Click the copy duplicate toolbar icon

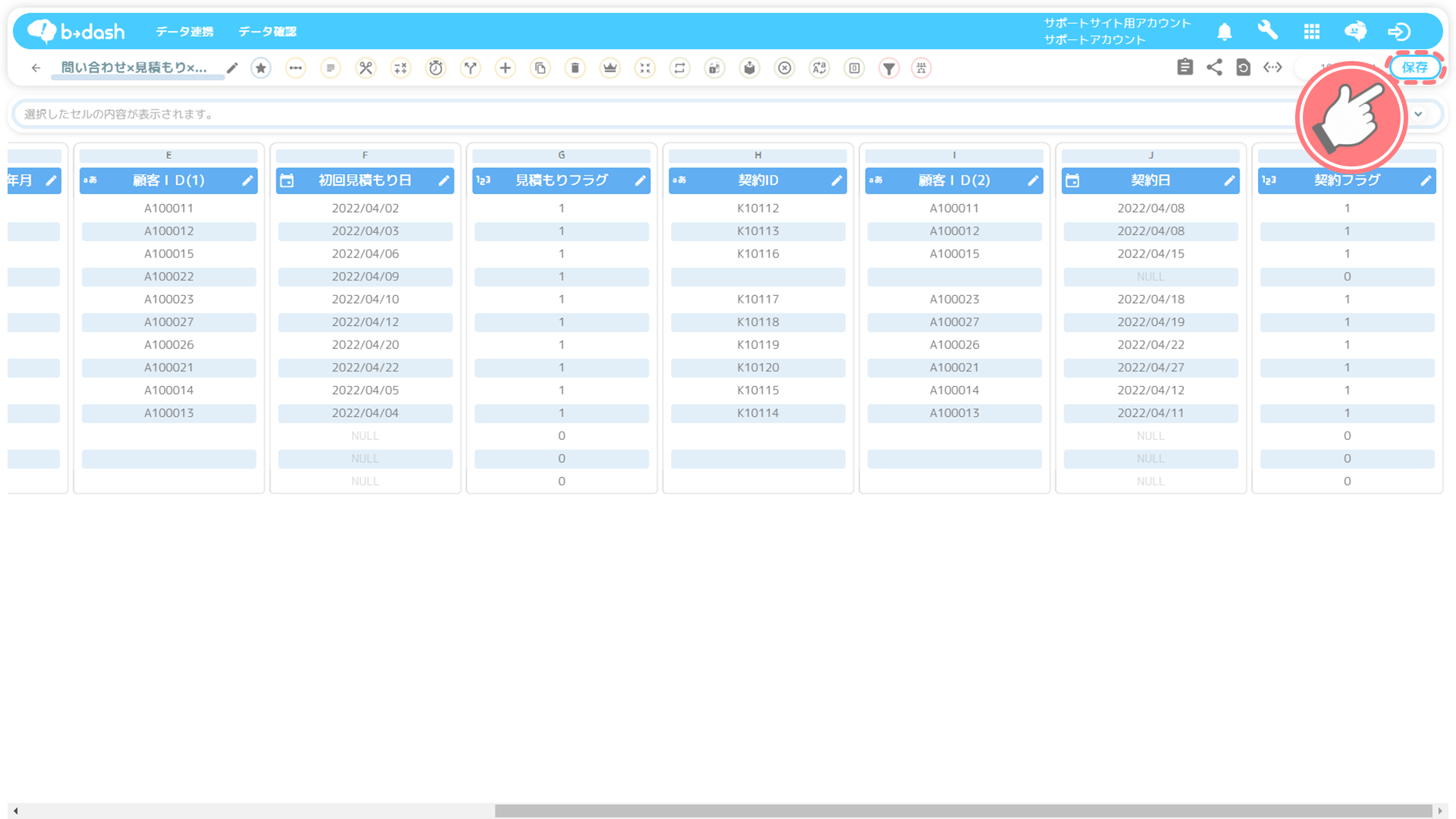click(541, 69)
